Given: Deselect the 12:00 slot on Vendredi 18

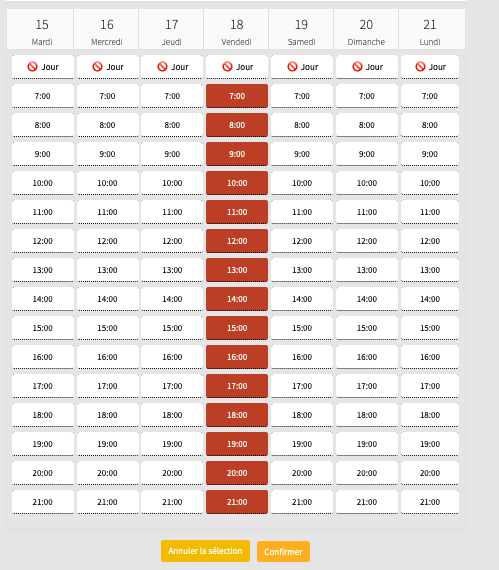Looking at the screenshot, I should tap(237, 241).
